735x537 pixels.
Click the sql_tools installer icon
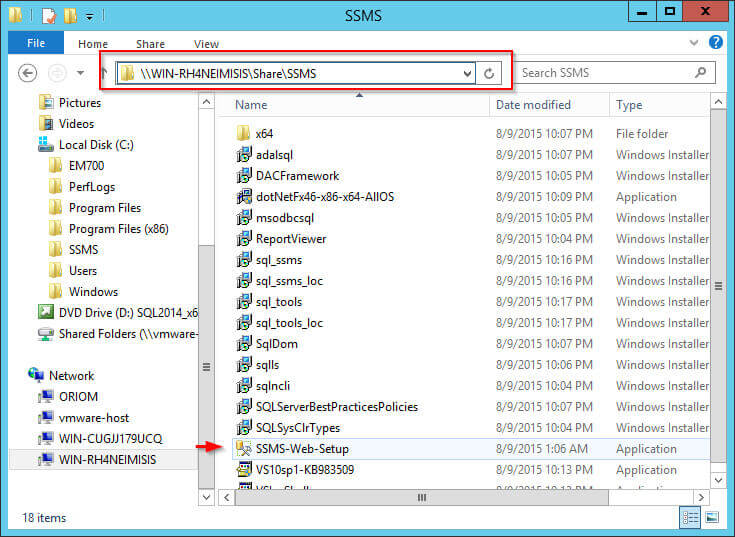244,302
